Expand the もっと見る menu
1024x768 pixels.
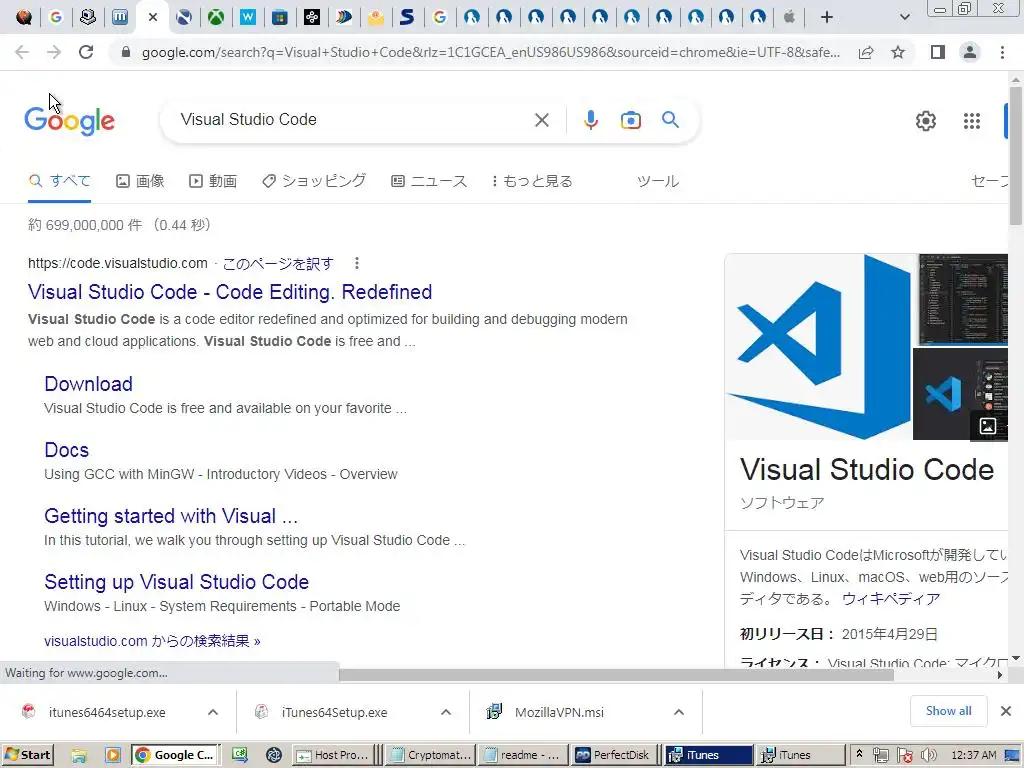click(532, 181)
